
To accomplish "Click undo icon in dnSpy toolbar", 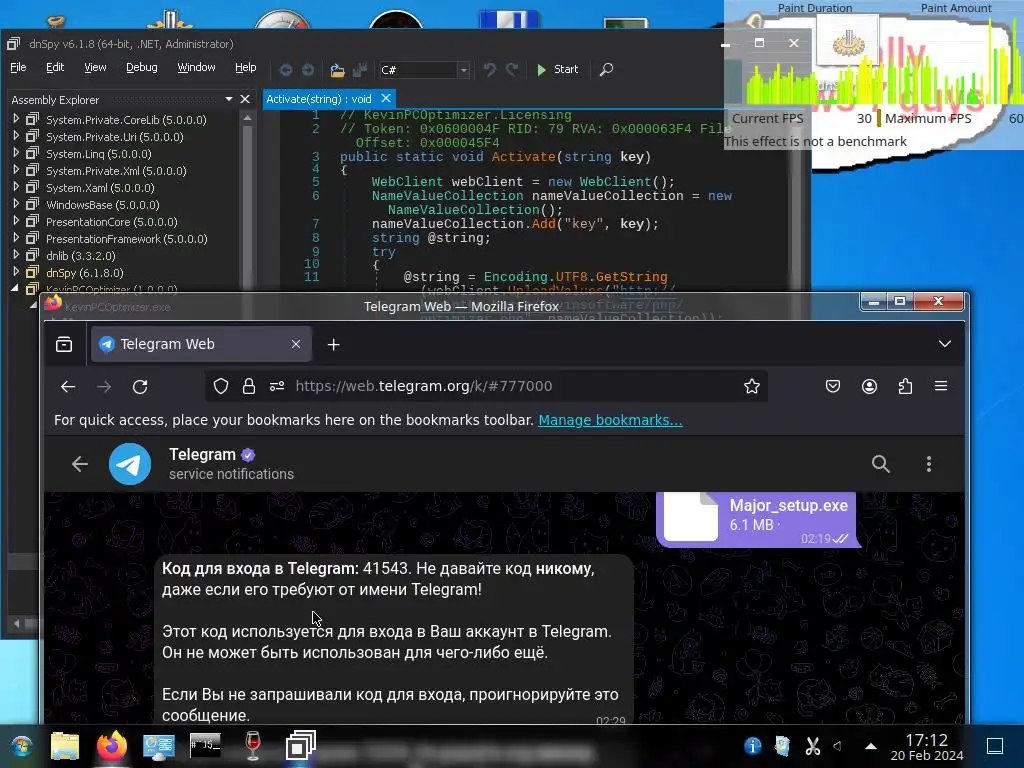I will coord(489,69).
